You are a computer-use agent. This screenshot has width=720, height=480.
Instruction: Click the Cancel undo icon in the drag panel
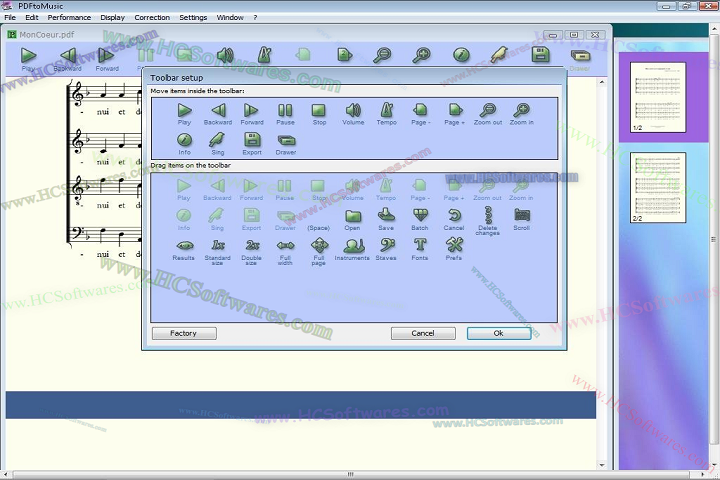pos(454,215)
